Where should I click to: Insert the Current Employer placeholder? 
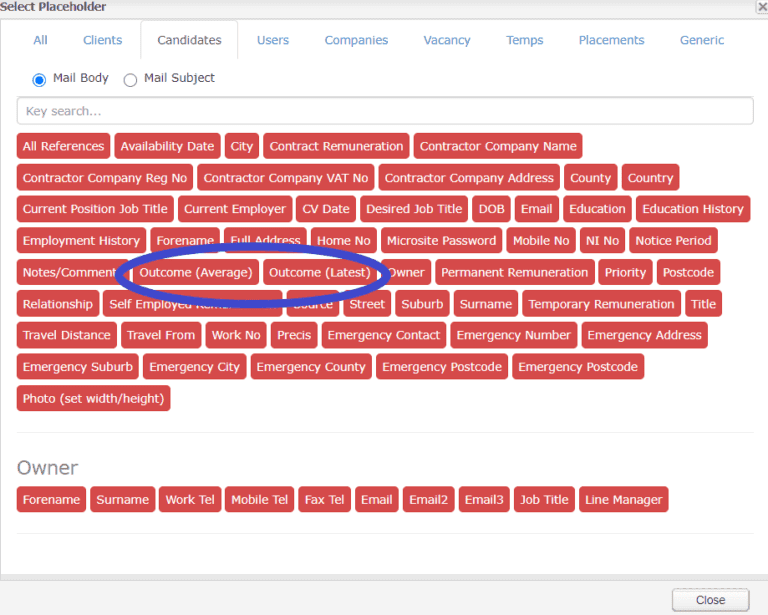click(x=235, y=209)
